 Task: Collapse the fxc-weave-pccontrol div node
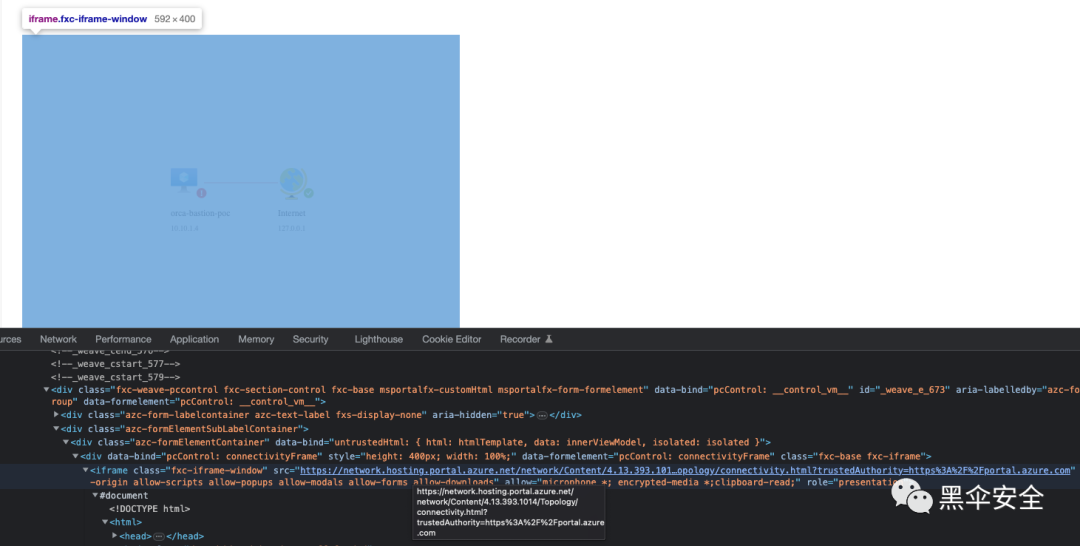[47, 390]
